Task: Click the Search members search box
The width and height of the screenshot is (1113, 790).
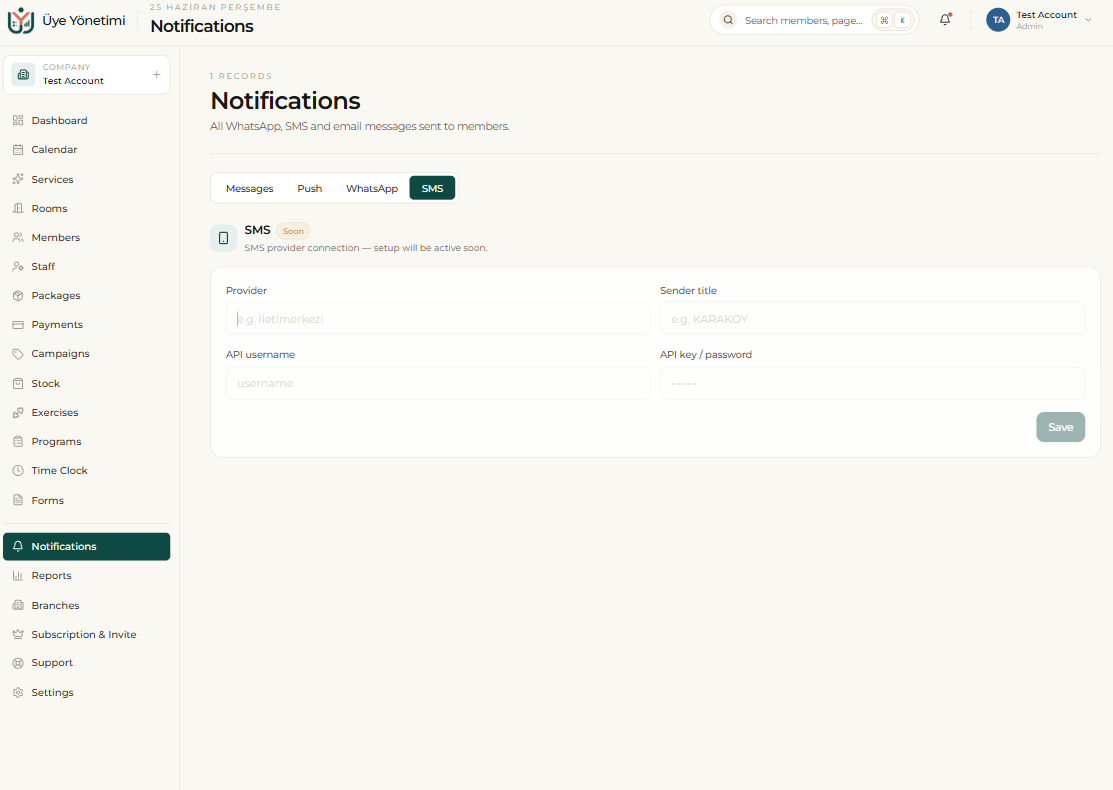Action: click(x=814, y=20)
